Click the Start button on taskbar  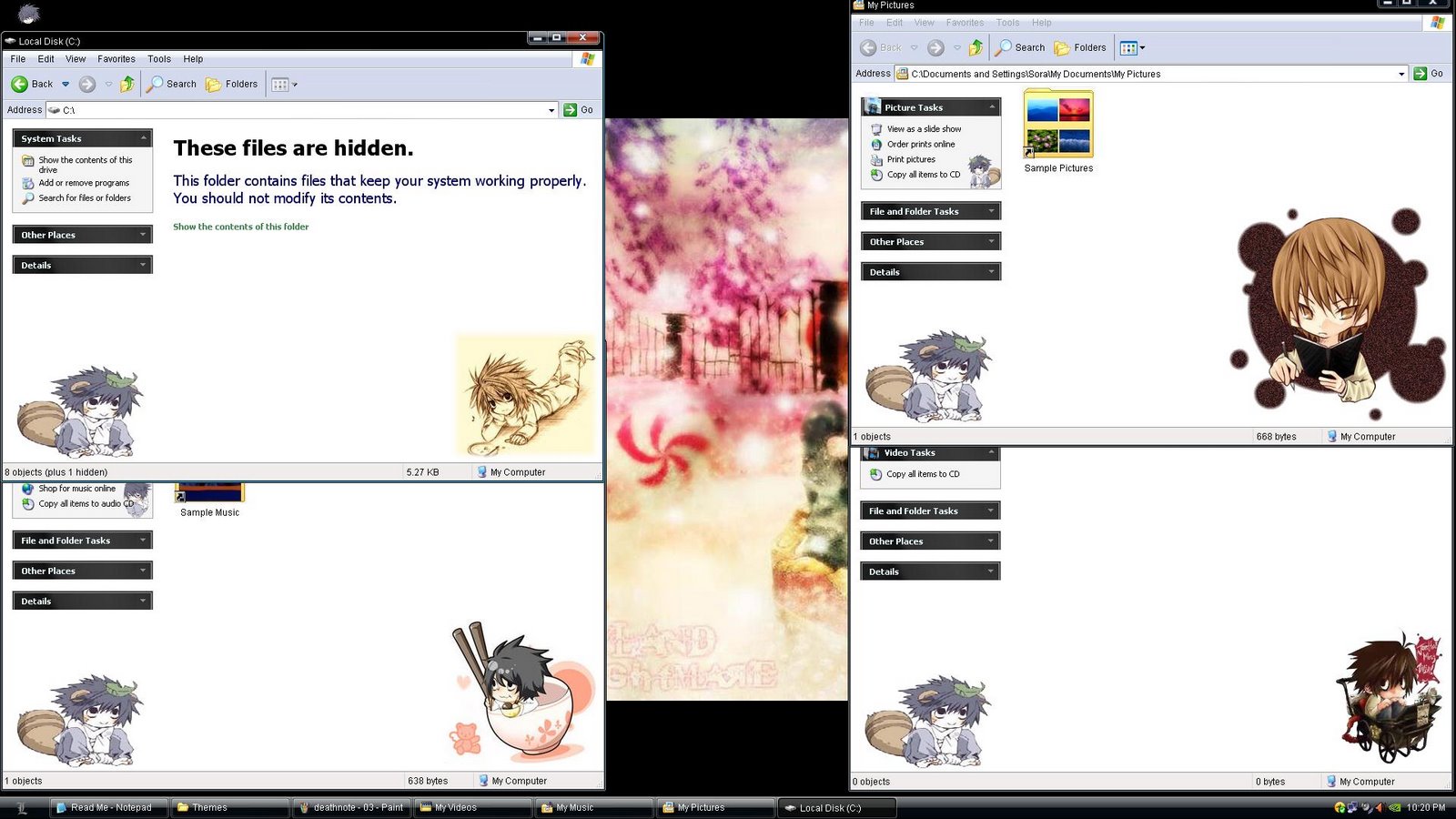[x=22, y=807]
